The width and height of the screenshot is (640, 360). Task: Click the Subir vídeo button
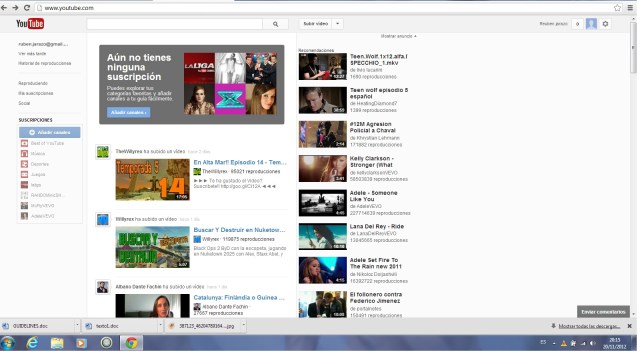[x=316, y=24]
